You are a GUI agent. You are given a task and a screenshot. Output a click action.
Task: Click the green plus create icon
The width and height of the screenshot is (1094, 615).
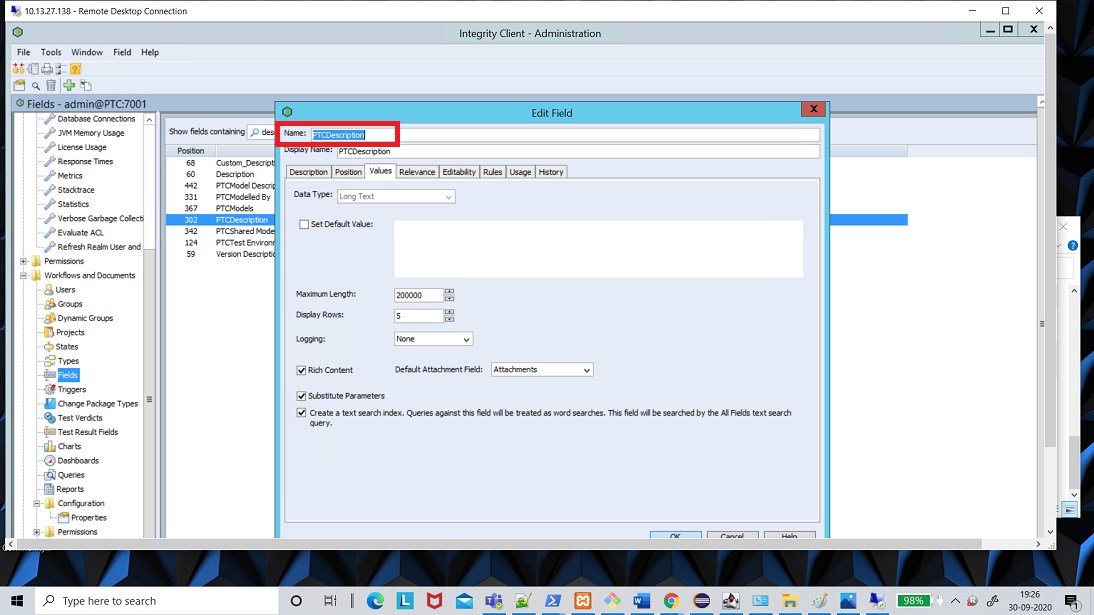click(69, 86)
